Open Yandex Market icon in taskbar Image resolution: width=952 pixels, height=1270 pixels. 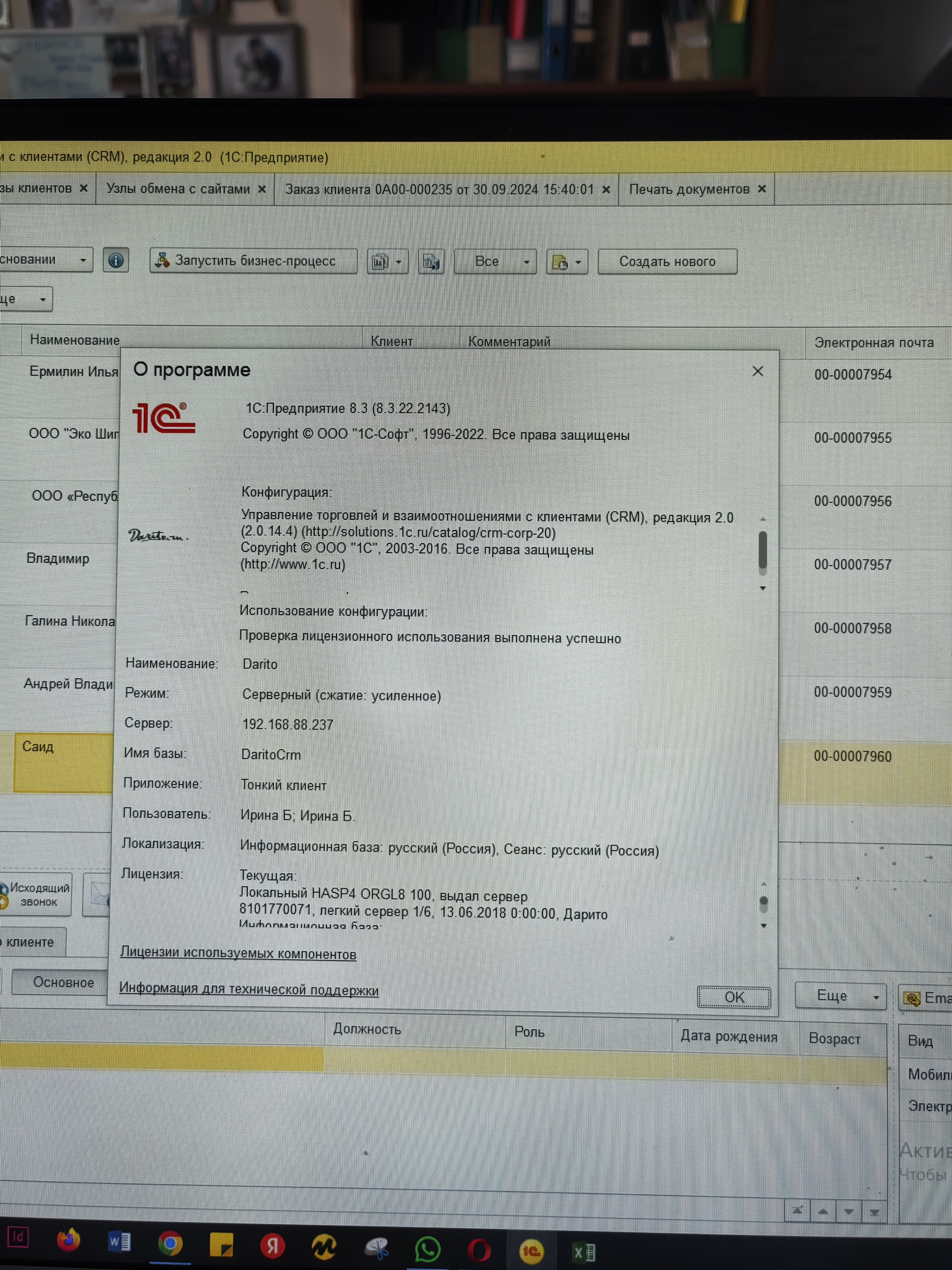click(324, 1247)
